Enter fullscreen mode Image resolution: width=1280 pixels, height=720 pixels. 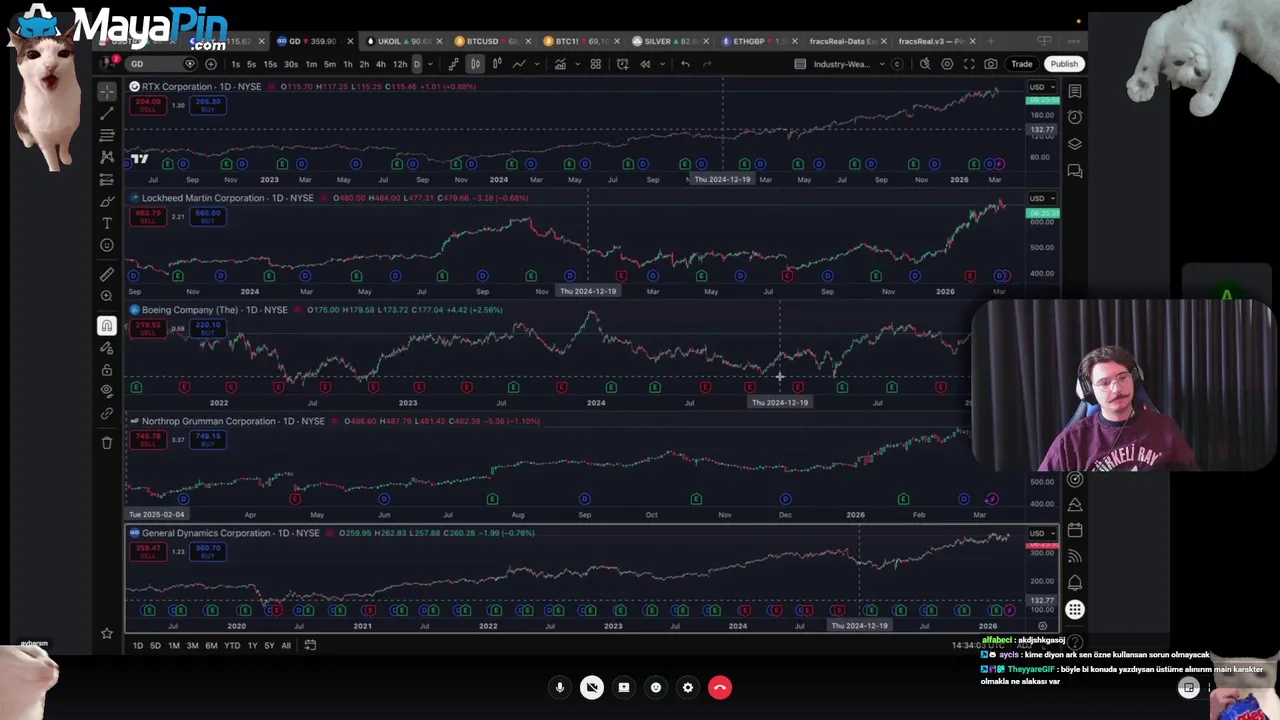pos(969,64)
